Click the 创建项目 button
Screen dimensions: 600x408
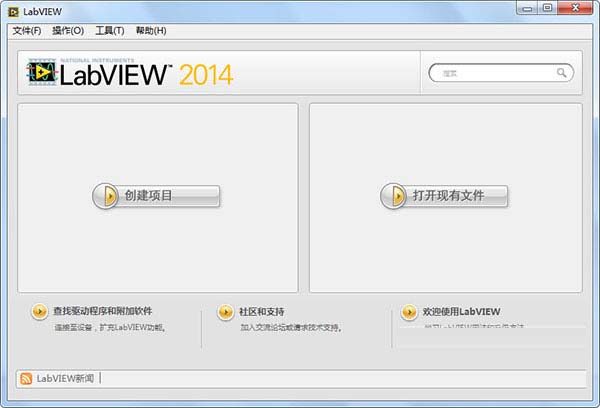click(156, 196)
